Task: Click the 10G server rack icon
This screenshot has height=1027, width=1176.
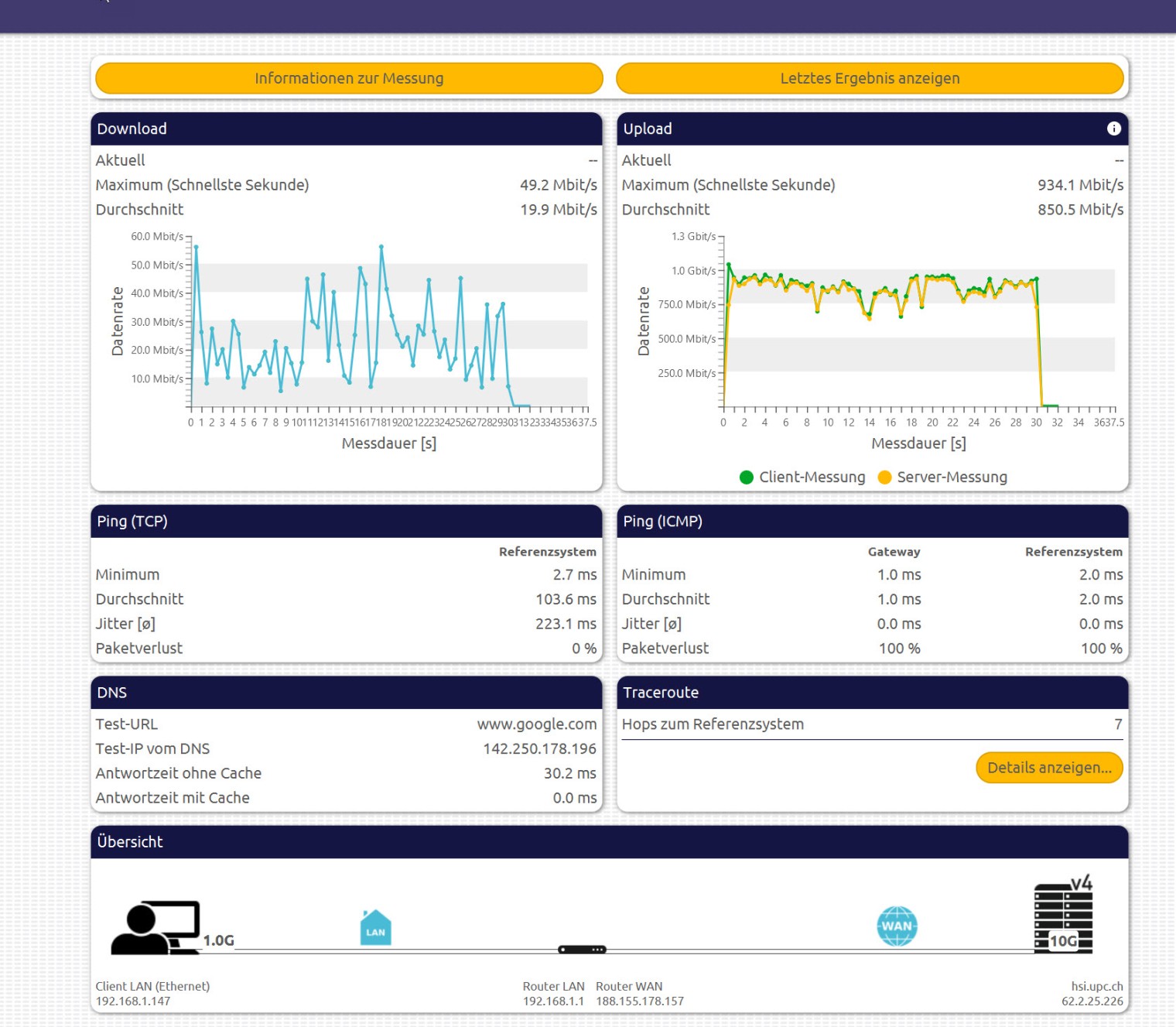Action: [1063, 919]
